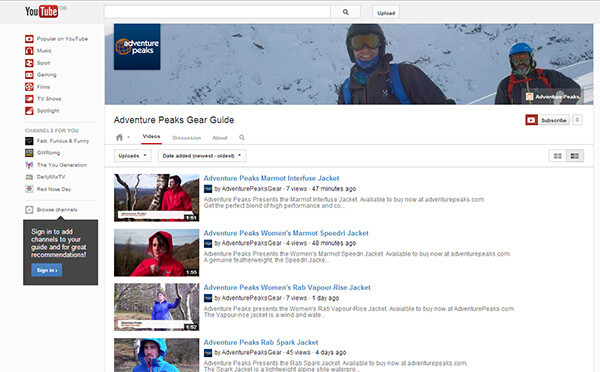Click the Sign in button
The height and width of the screenshot is (372, 600).
click(x=47, y=270)
